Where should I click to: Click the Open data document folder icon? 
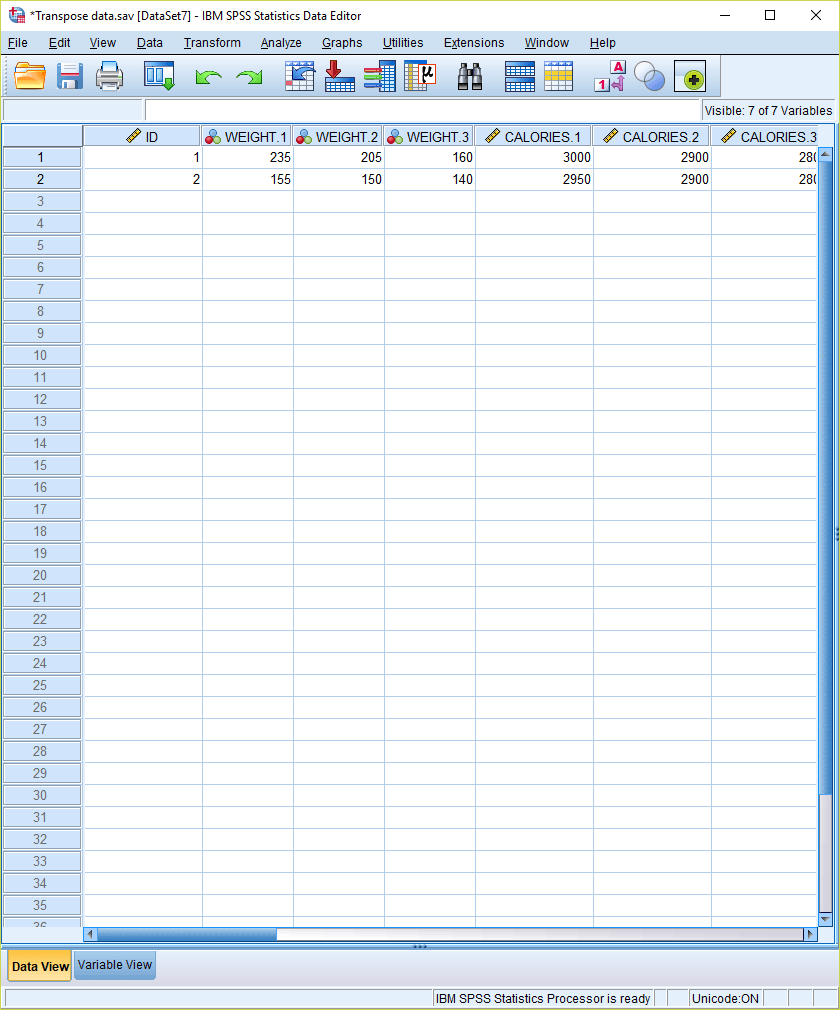click(30, 77)
